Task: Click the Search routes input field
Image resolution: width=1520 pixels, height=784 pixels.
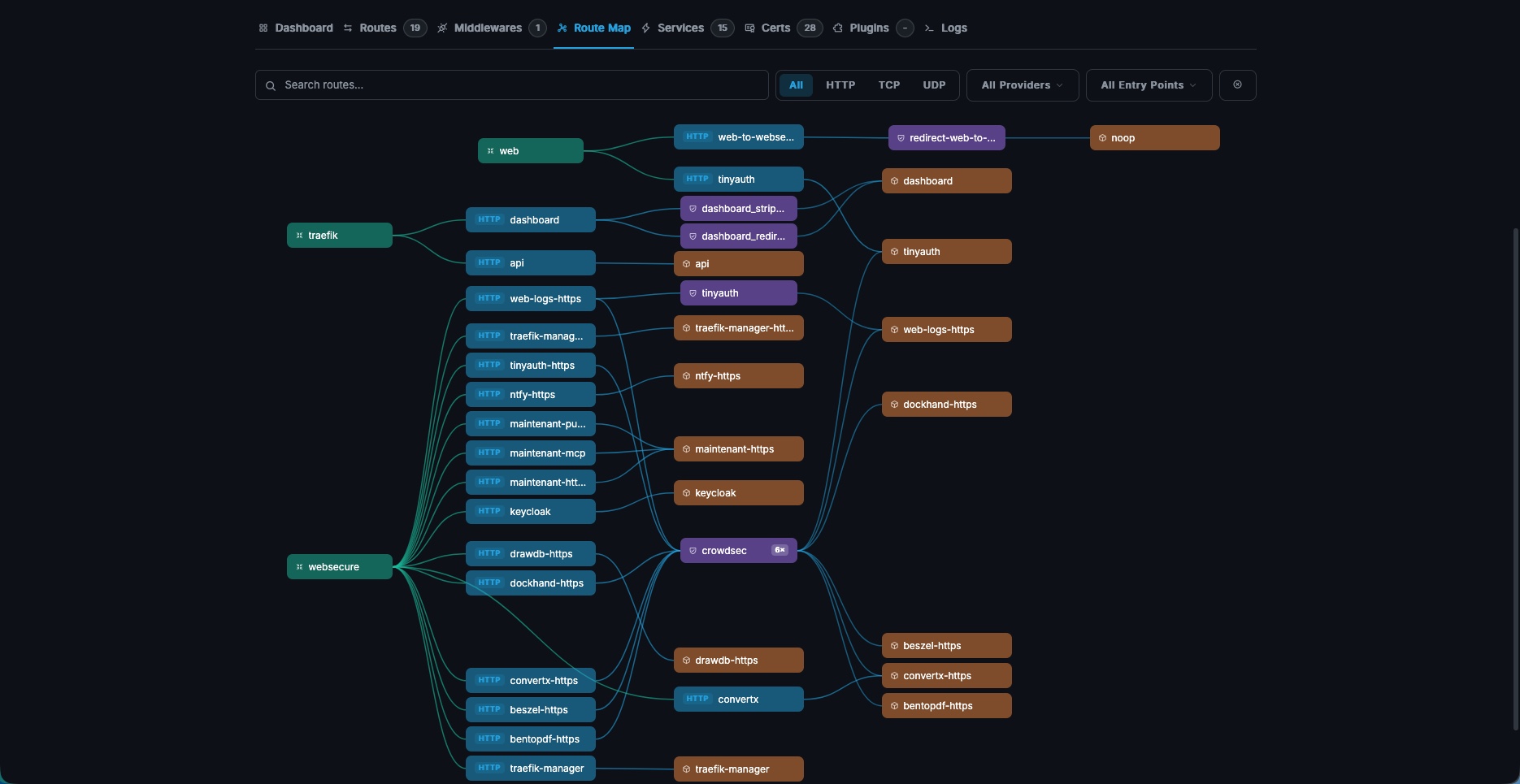Action: tap(512, 84)
